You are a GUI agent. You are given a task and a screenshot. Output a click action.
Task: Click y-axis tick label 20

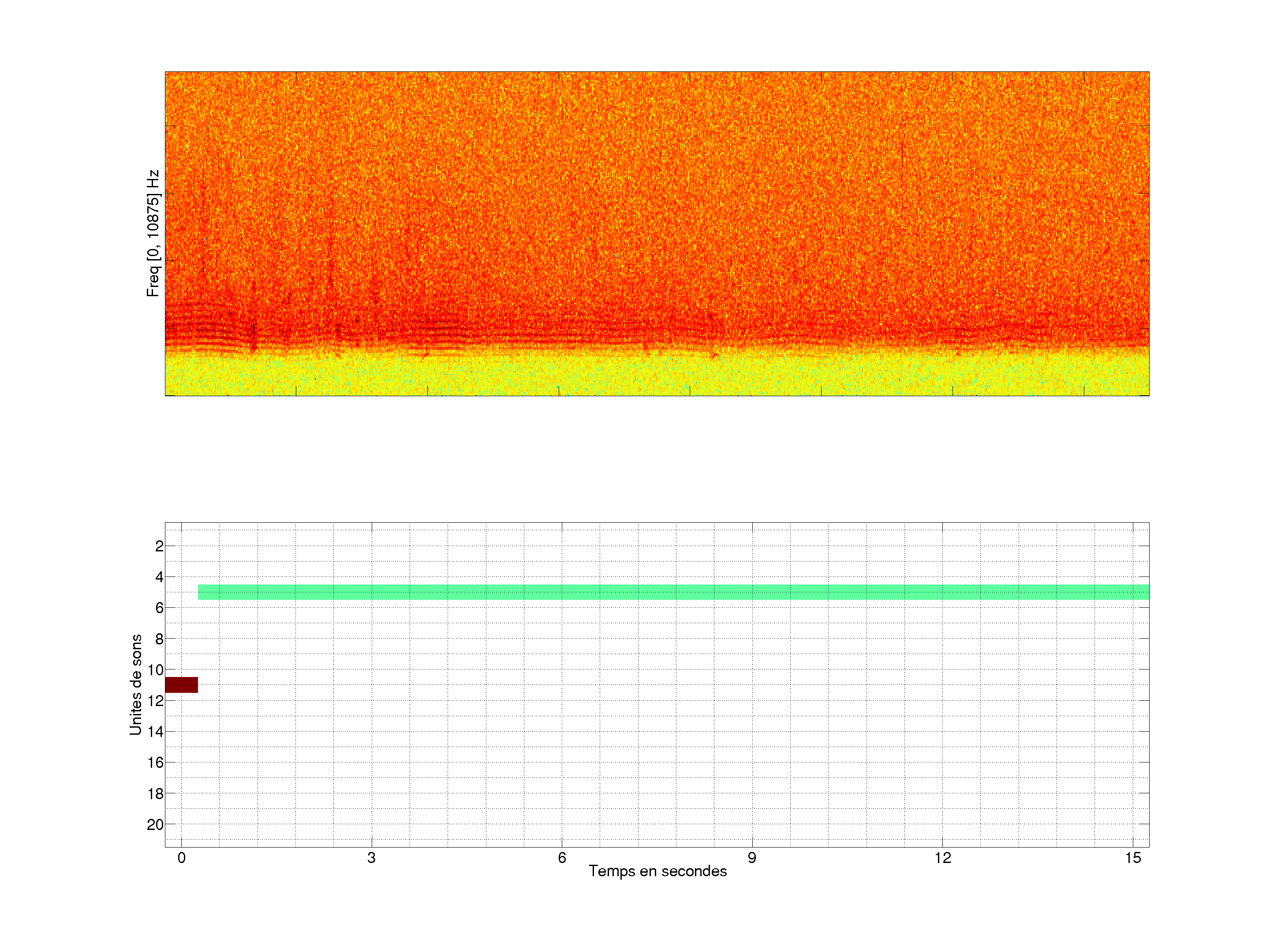[x=156, y=825]
